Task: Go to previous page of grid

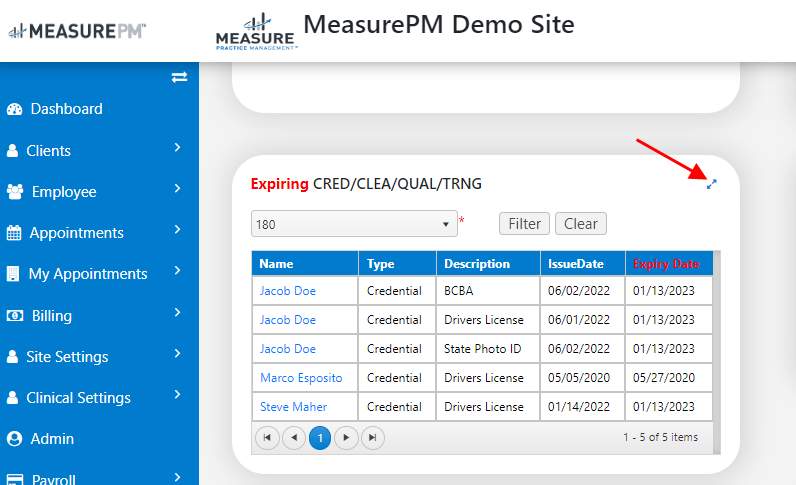Action: (293, 438)
